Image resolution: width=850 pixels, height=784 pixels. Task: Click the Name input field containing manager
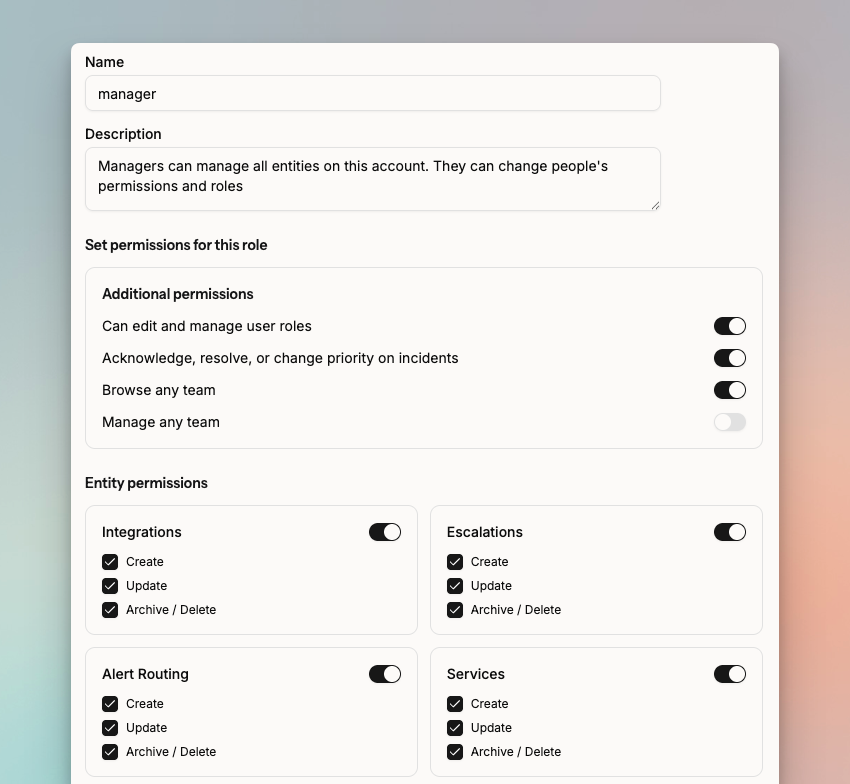click(x=372, y=93)
